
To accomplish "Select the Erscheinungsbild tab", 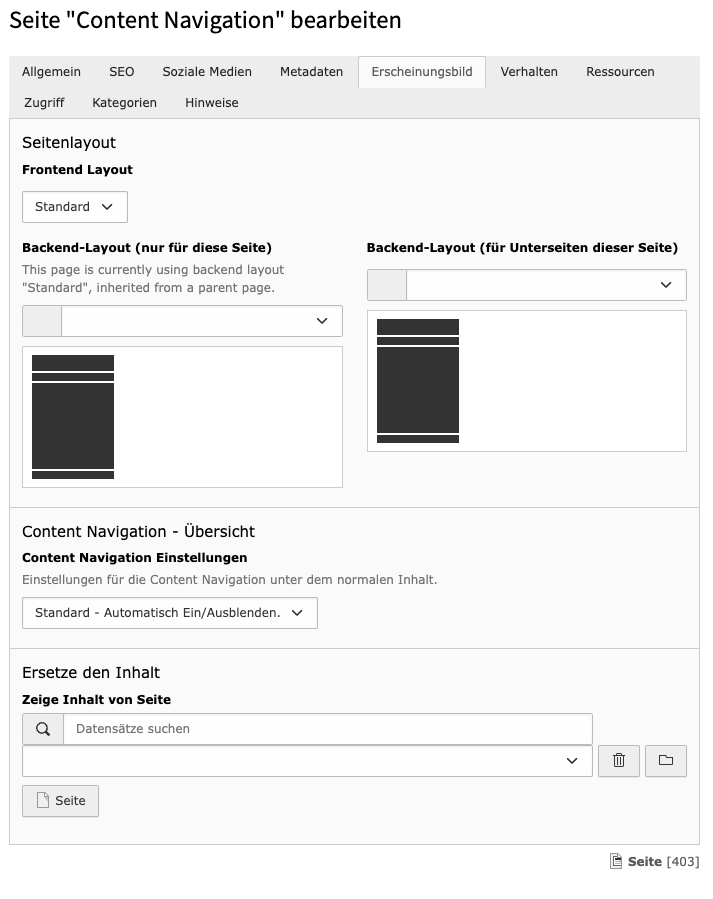I will click(422, 72).
